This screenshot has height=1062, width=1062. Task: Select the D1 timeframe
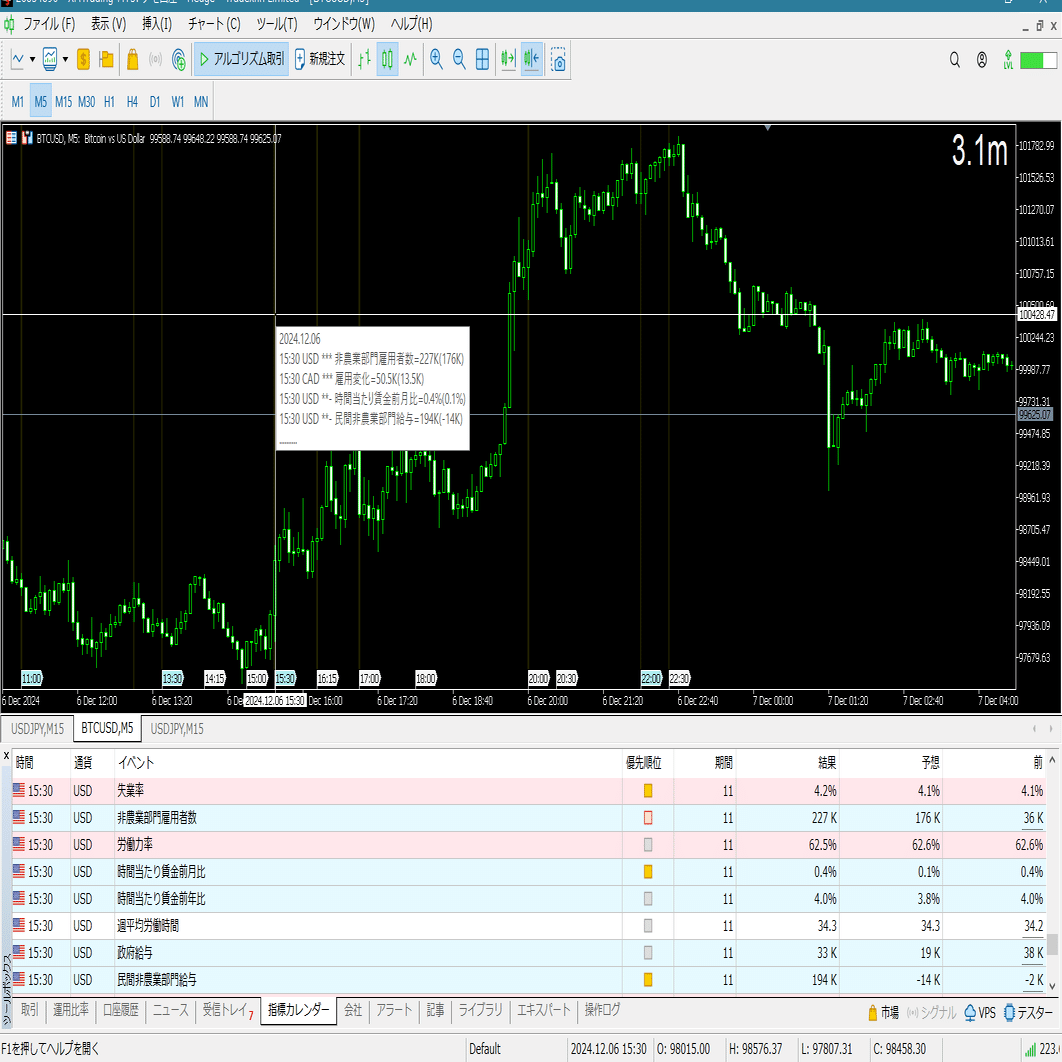(x=155, y=102)
